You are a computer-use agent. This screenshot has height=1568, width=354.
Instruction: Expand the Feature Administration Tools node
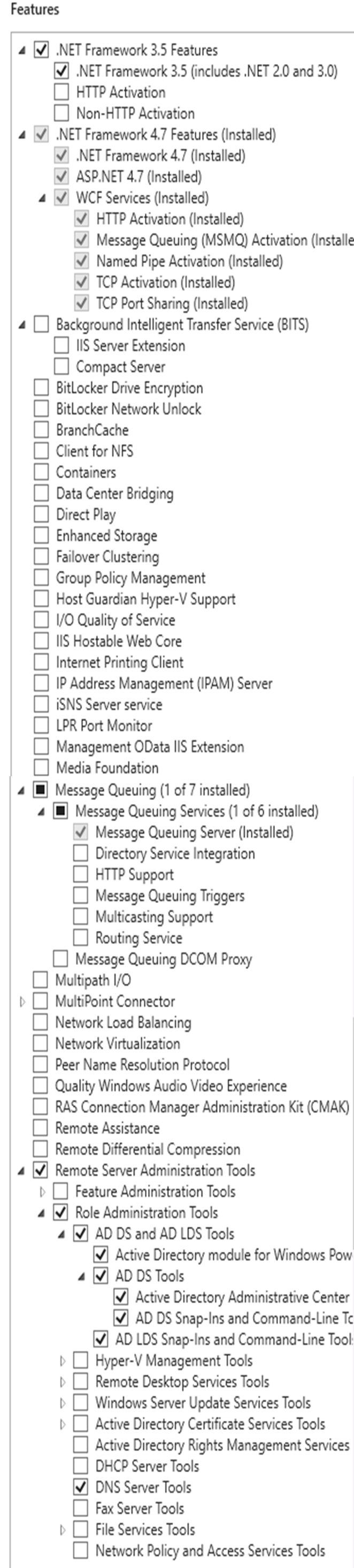click(x=43, y=1191)
